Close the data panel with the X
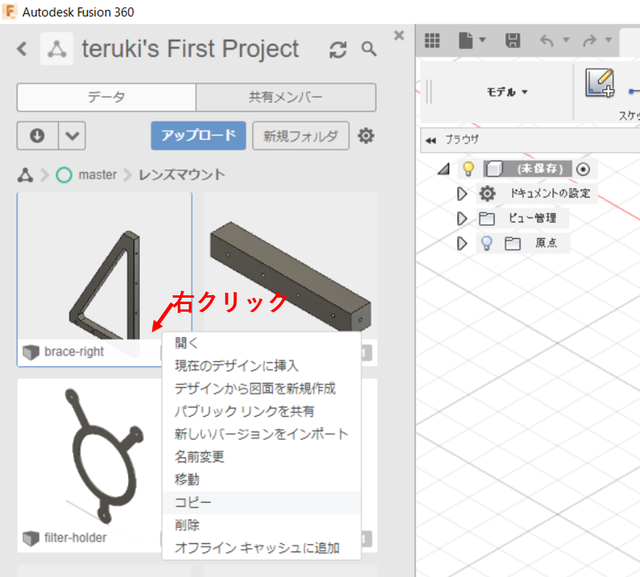The image size is (640, 577). click(x=399, y=36)
